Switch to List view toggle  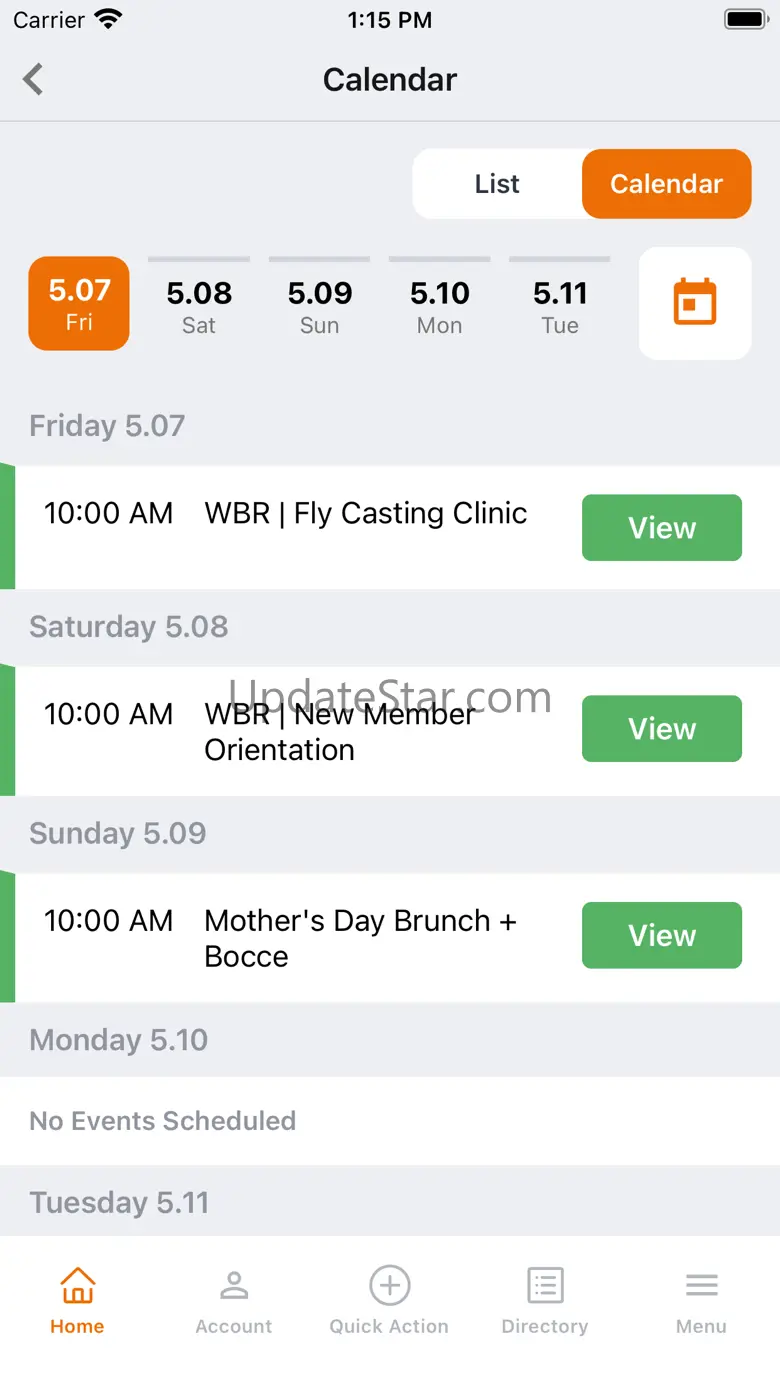[x=497, y=184]
